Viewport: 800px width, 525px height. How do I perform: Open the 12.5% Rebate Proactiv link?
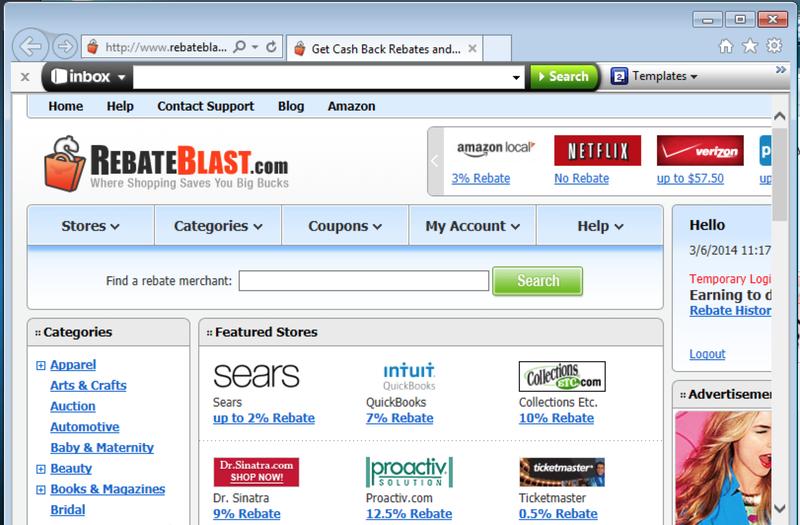pos(409,514)
